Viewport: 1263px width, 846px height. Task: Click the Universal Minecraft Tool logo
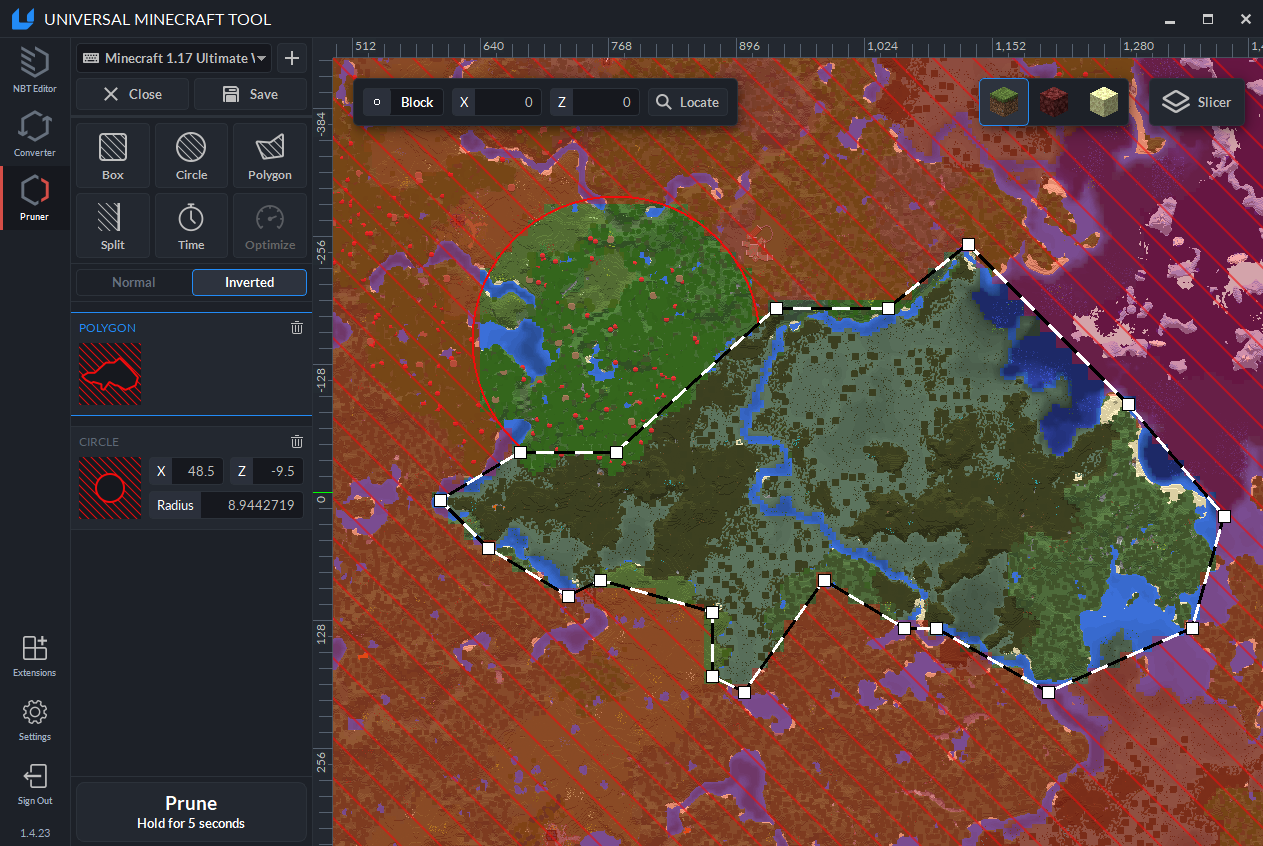(x=21, y=19)
